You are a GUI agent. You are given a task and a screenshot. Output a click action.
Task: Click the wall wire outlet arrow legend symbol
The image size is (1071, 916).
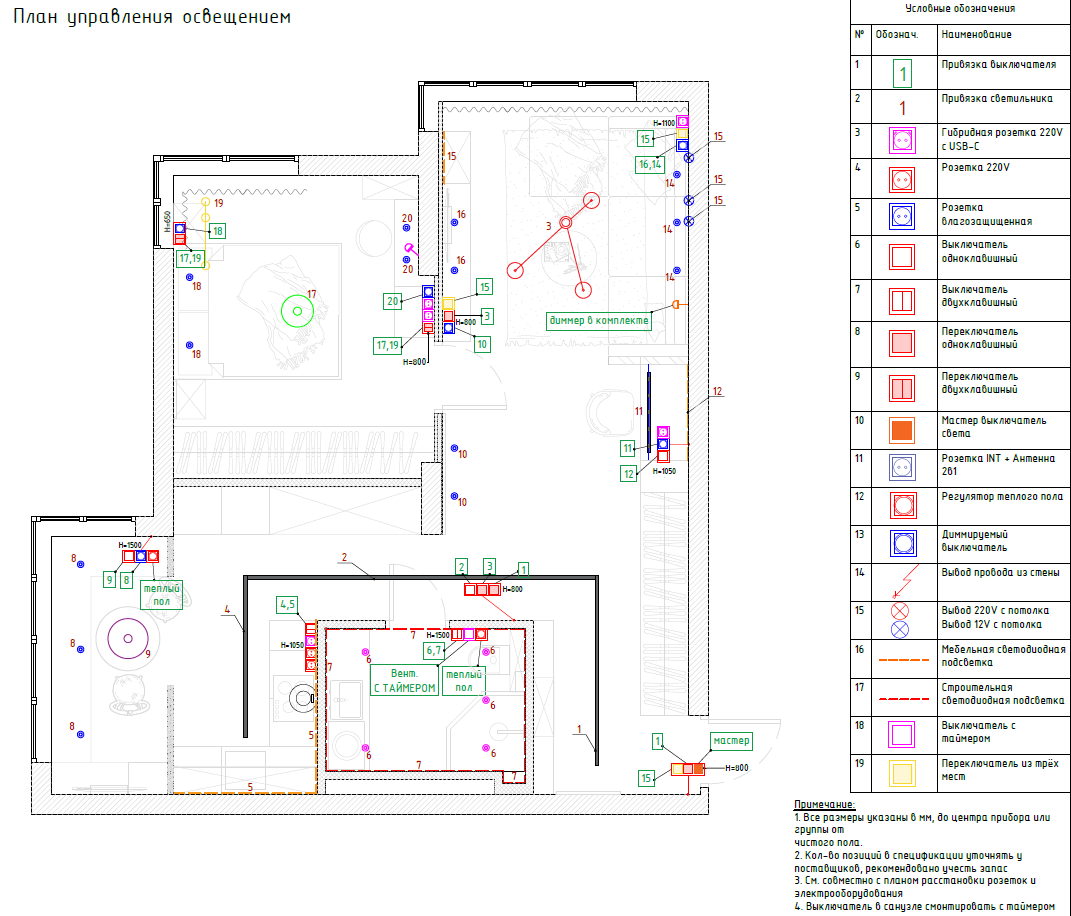(x=906, y=581)
